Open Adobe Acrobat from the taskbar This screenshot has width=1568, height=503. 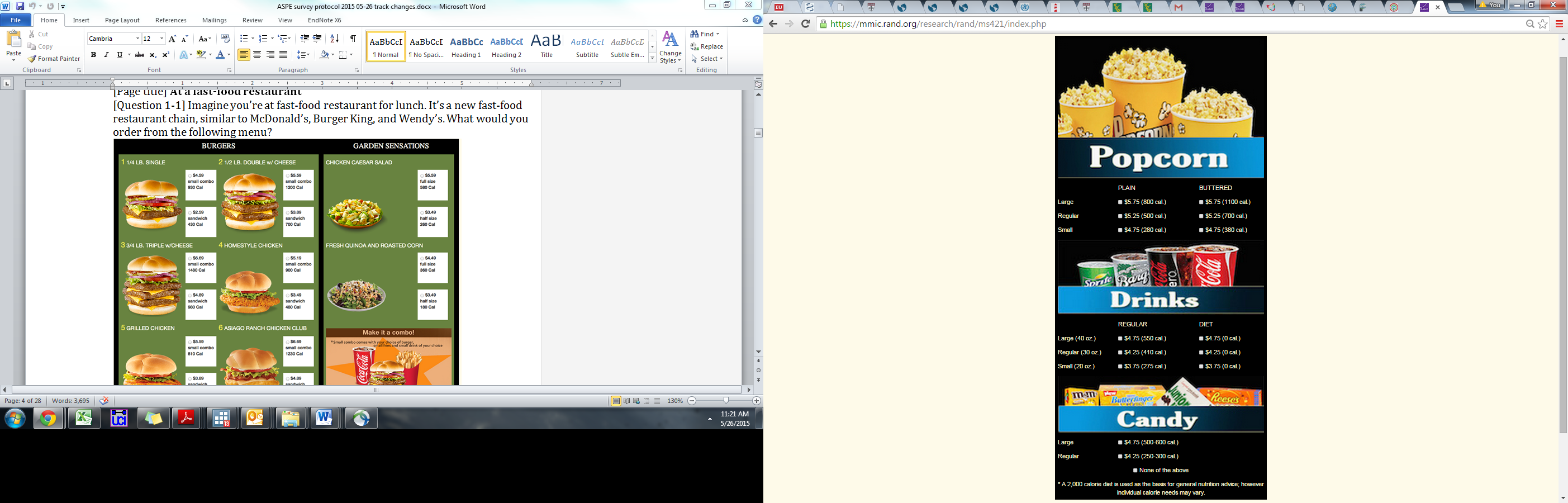186,419
